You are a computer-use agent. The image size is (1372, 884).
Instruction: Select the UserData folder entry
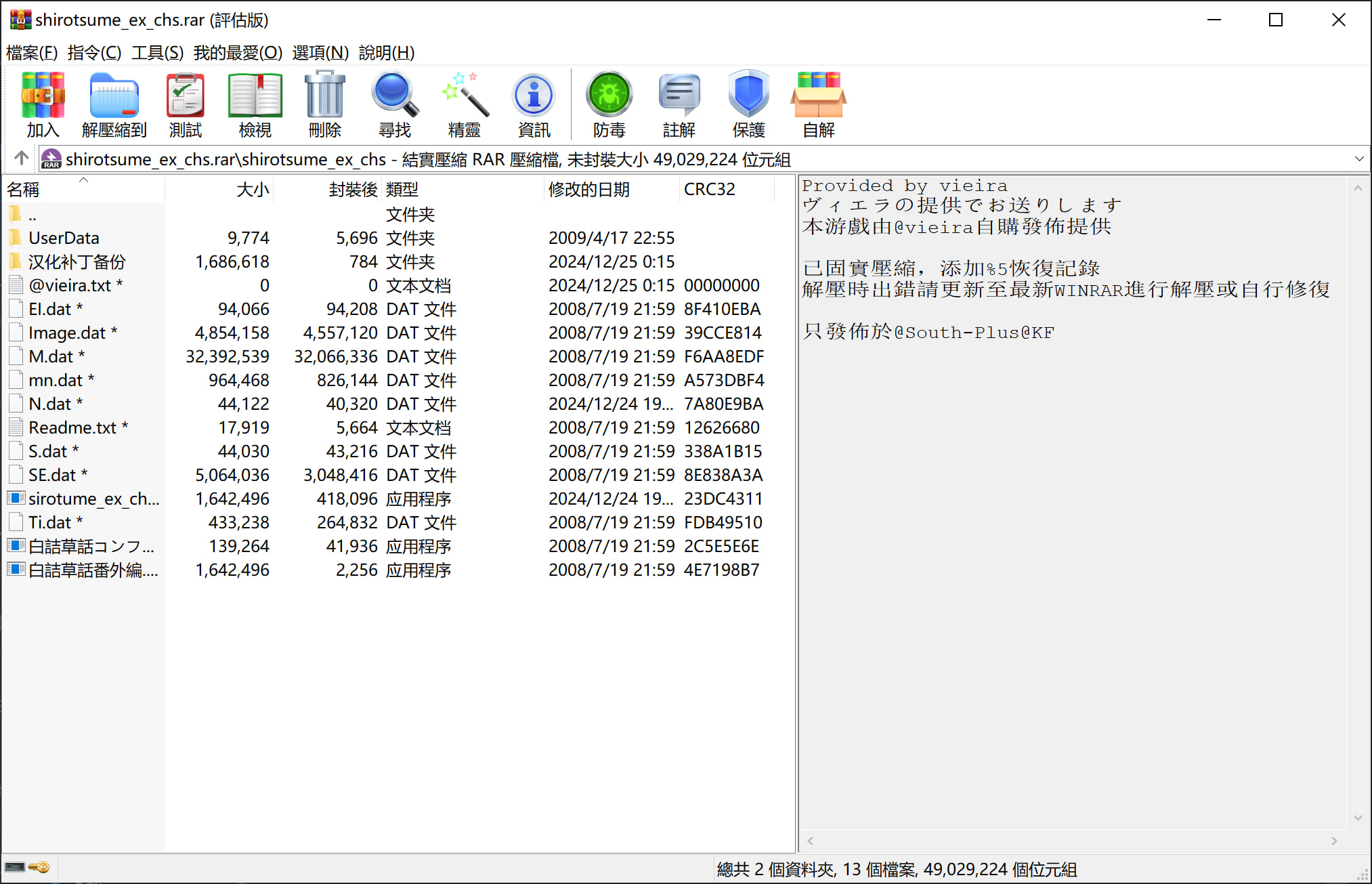[64, 238]
